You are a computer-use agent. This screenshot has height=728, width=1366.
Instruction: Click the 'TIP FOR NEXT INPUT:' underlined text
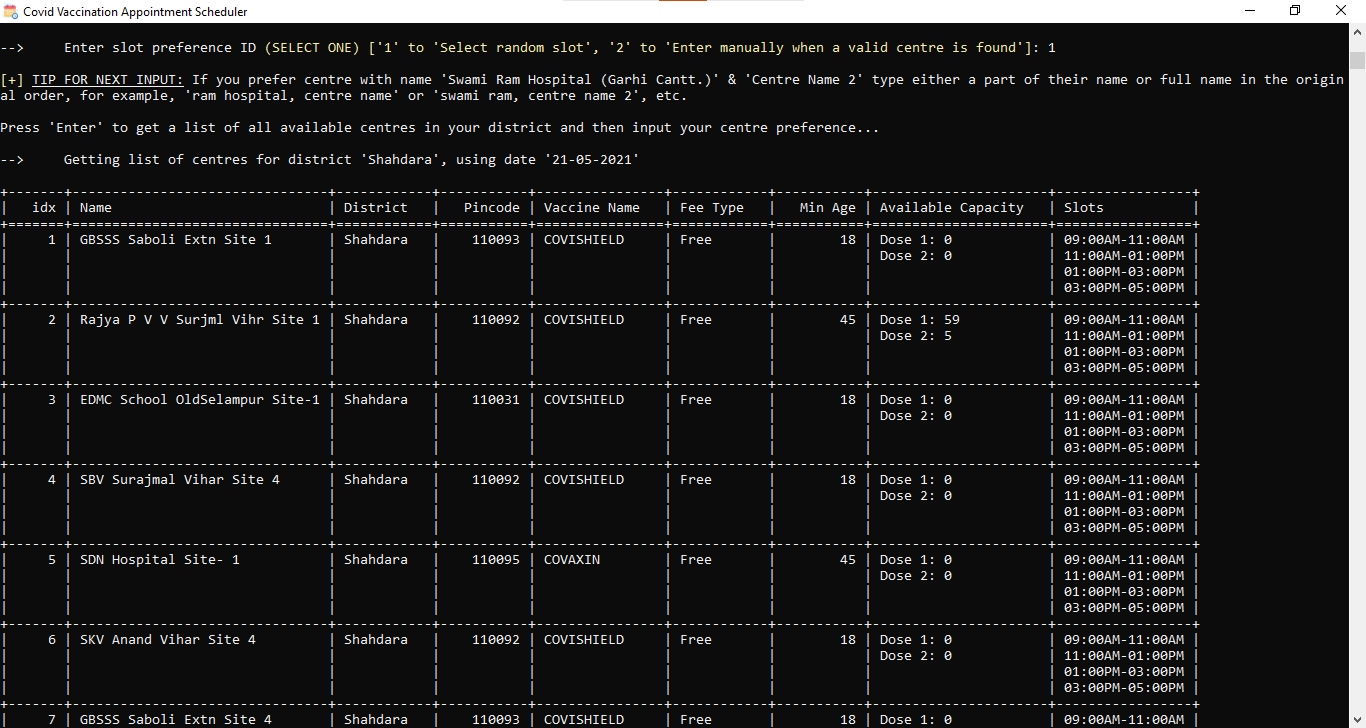tap(108, 80)
